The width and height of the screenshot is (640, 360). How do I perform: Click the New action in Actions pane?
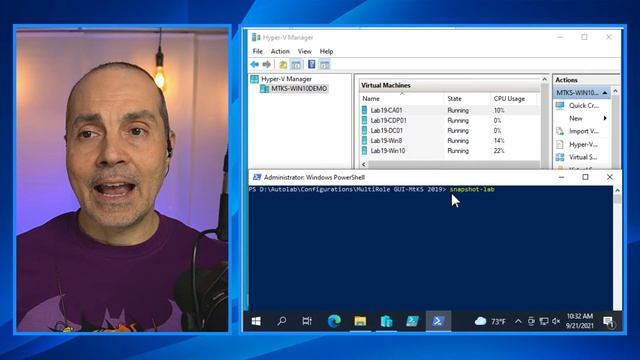[x=576, y=118]
